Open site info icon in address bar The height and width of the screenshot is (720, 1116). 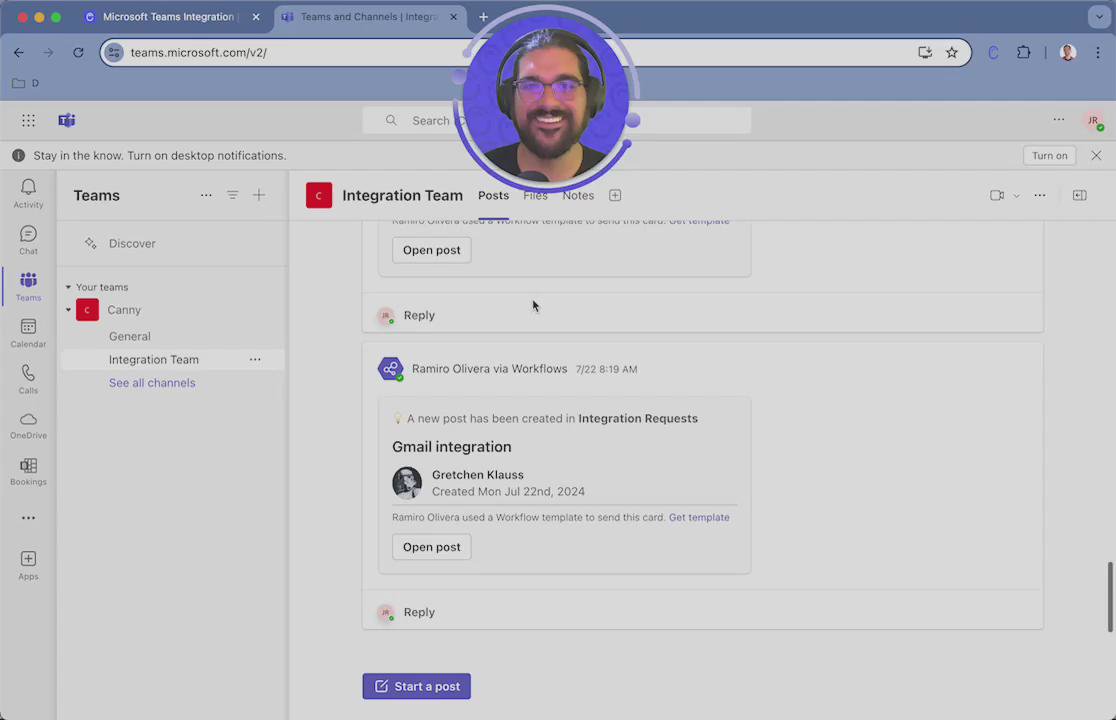(x=114, y=52)
